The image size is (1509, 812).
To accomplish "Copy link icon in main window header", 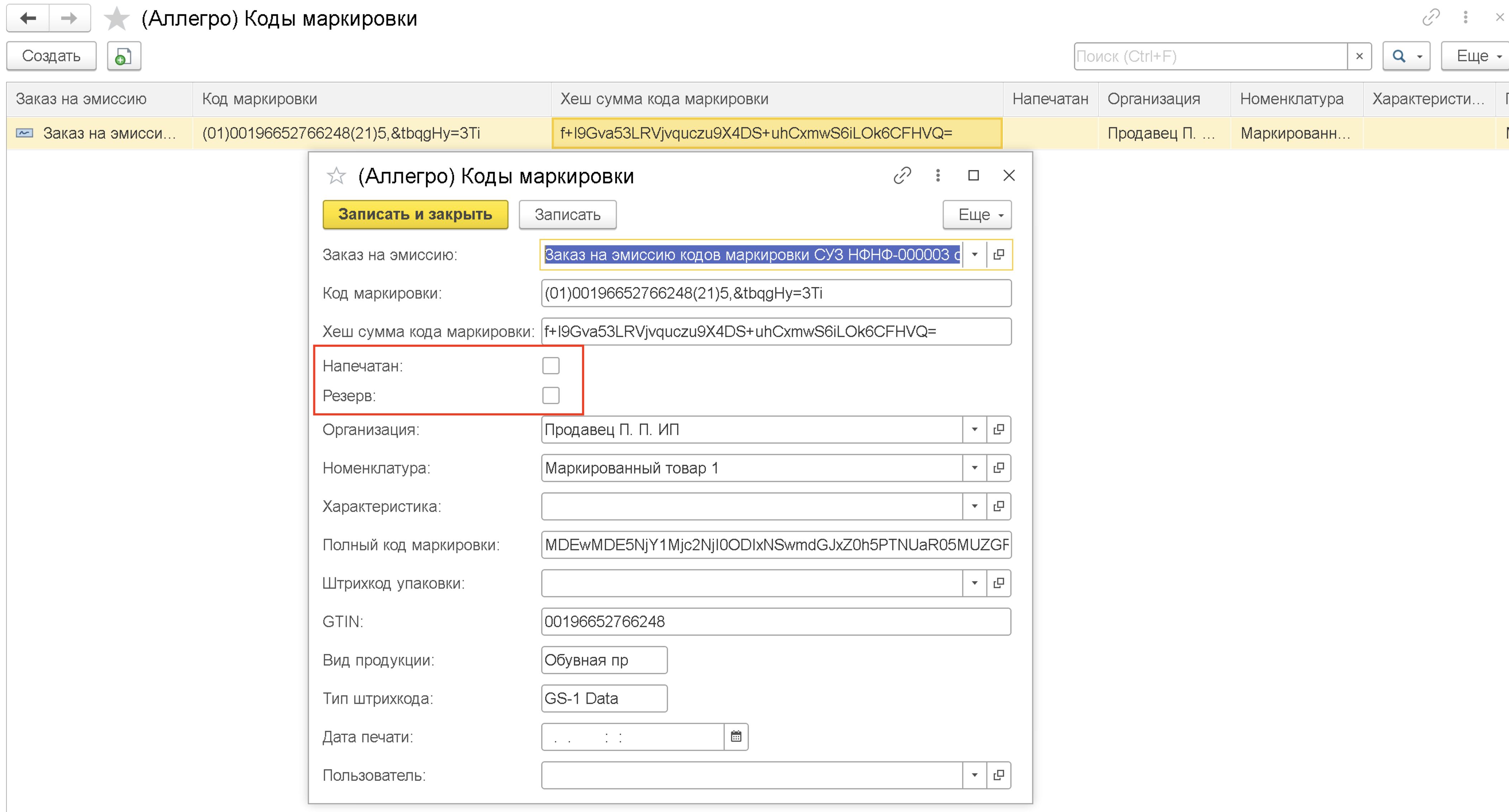I will pos(1431,18).
